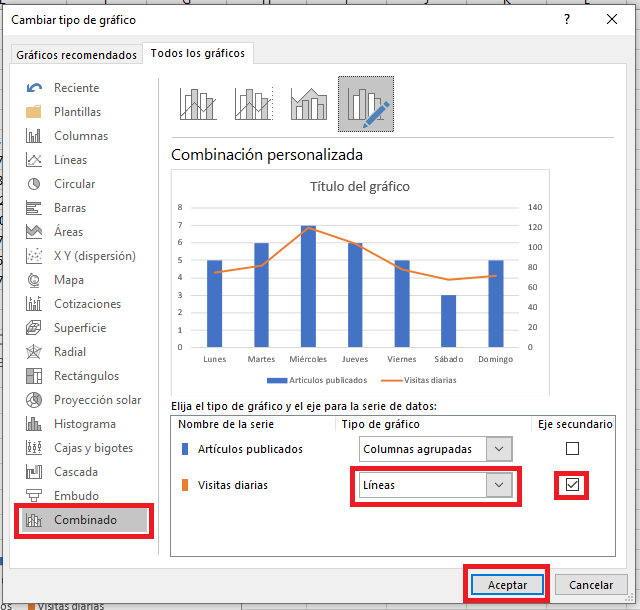This screenshot has width=640, height=610.
Task: Expand the Líneas chart type dropdown
Action: (x=497, y=485)
